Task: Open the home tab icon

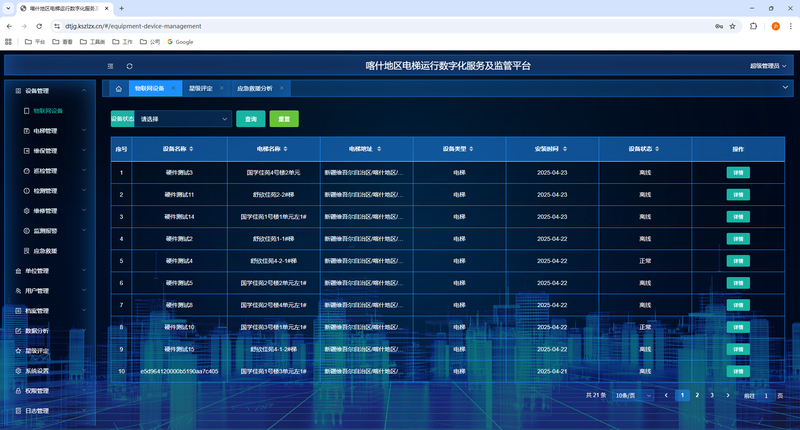Action: click(118, 88)
